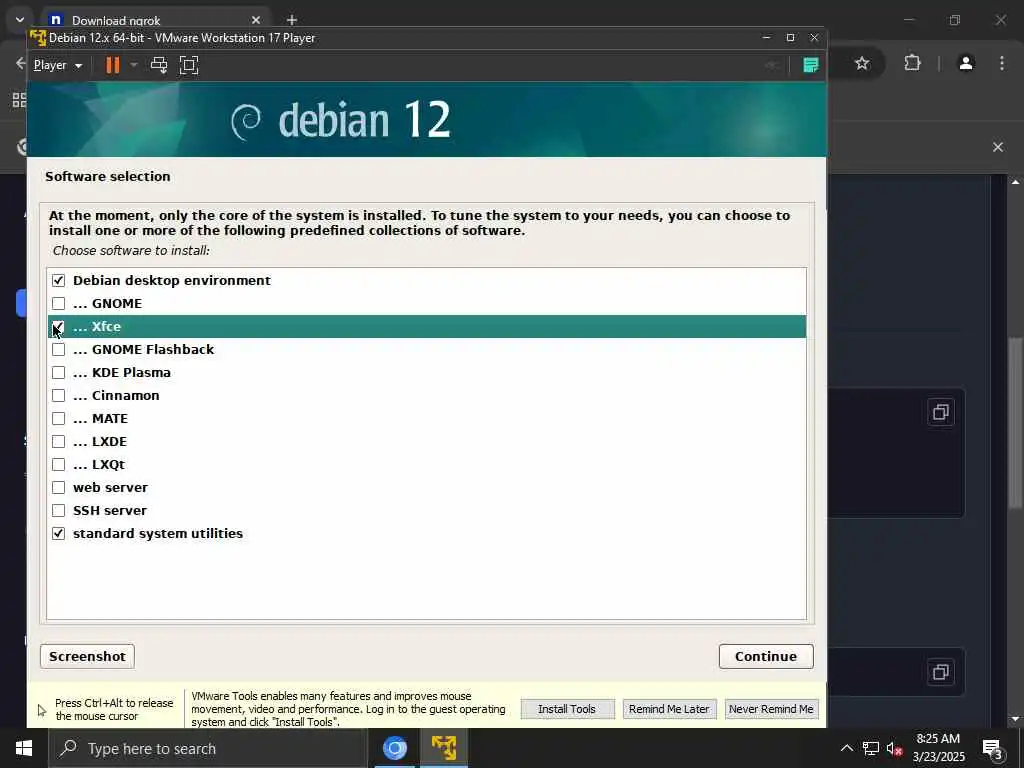Click the browser page vertical scrollbar thumb
The image size is (1024, 768).
[x=1015, y=423]
